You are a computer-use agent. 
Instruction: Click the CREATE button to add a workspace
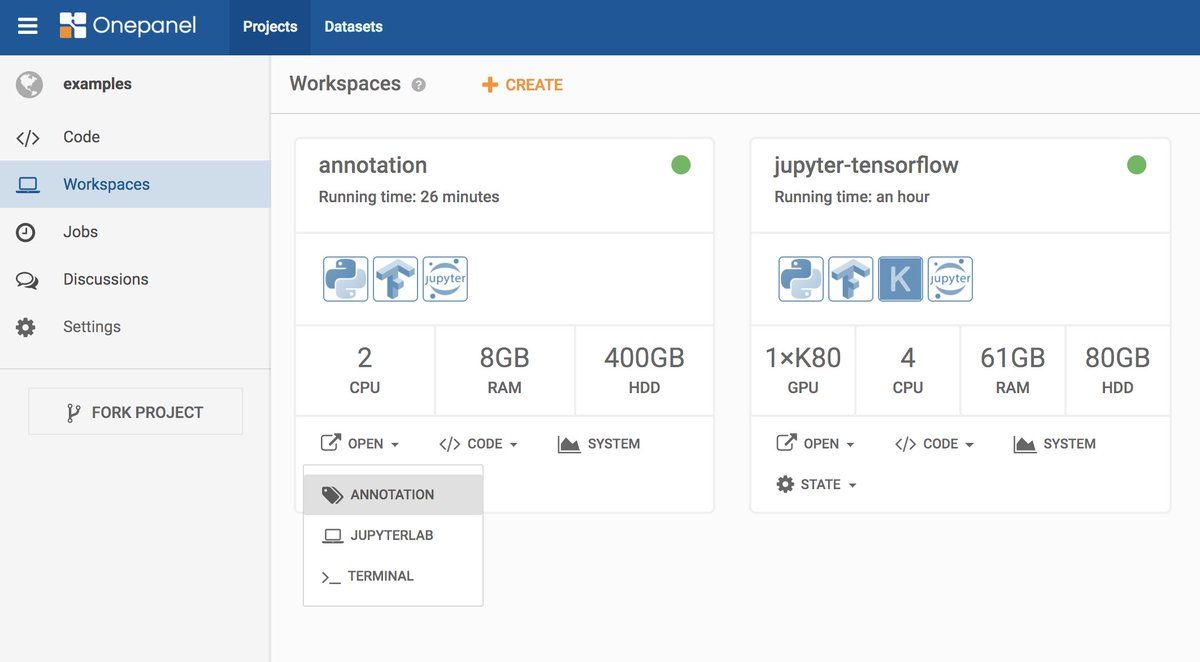521,84
